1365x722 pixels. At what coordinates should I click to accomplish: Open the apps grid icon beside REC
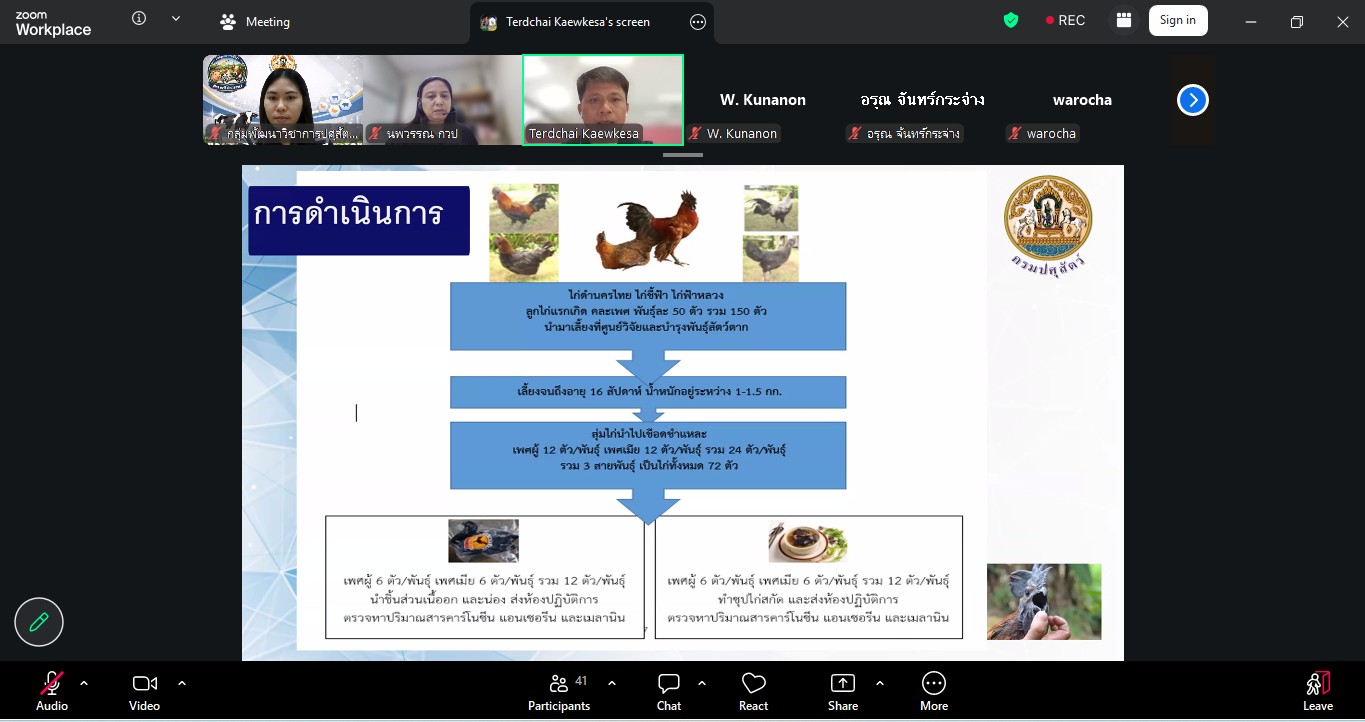[x=1124, y=20]
